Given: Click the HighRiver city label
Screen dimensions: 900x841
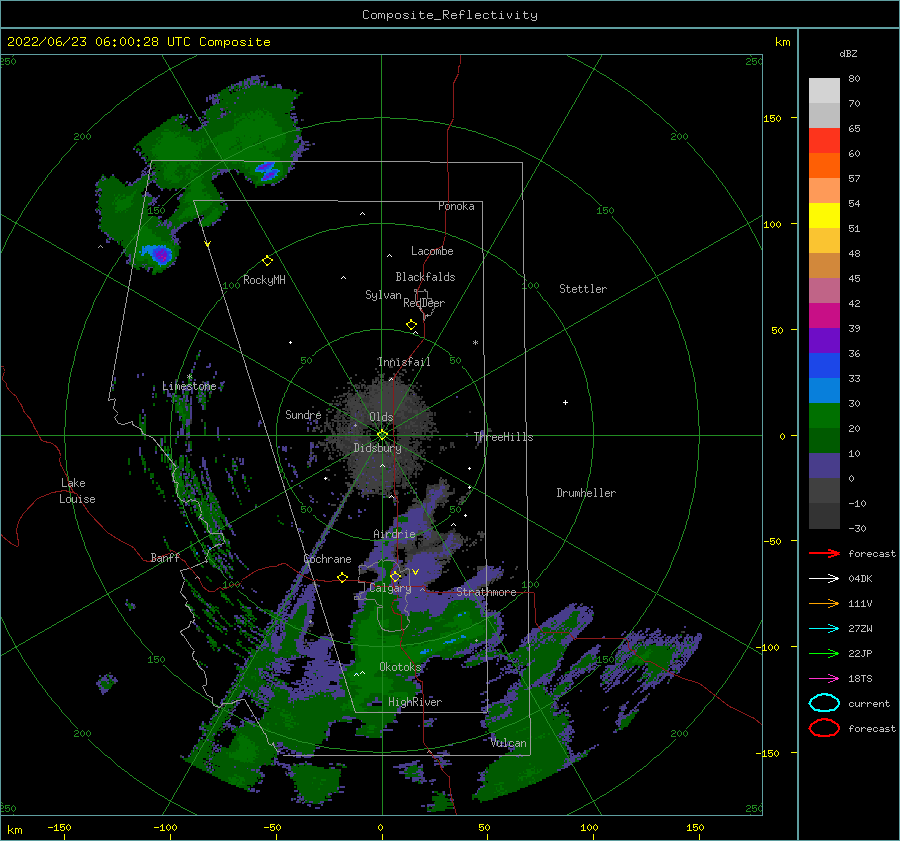Looking at the screenshot, I should click(x=415, y=702).
